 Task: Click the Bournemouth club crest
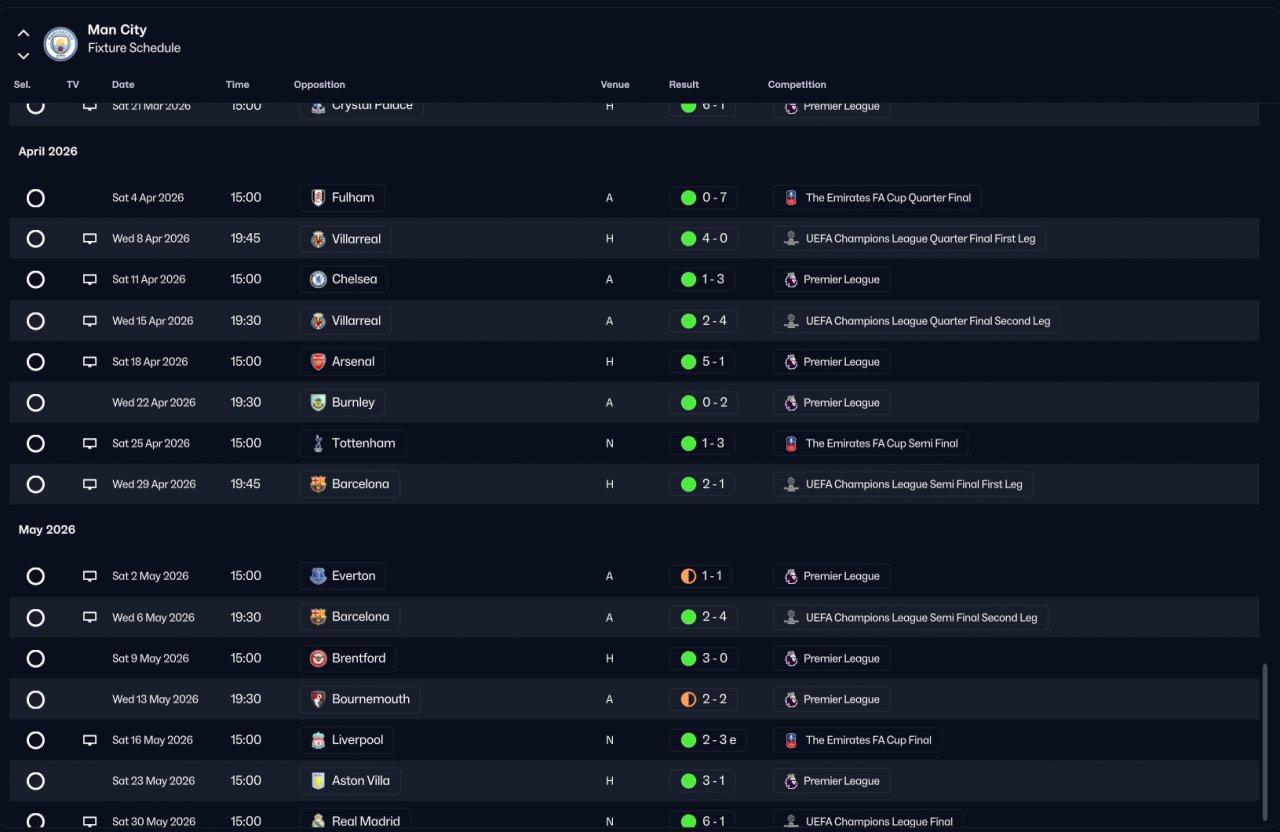coord(318,700)
